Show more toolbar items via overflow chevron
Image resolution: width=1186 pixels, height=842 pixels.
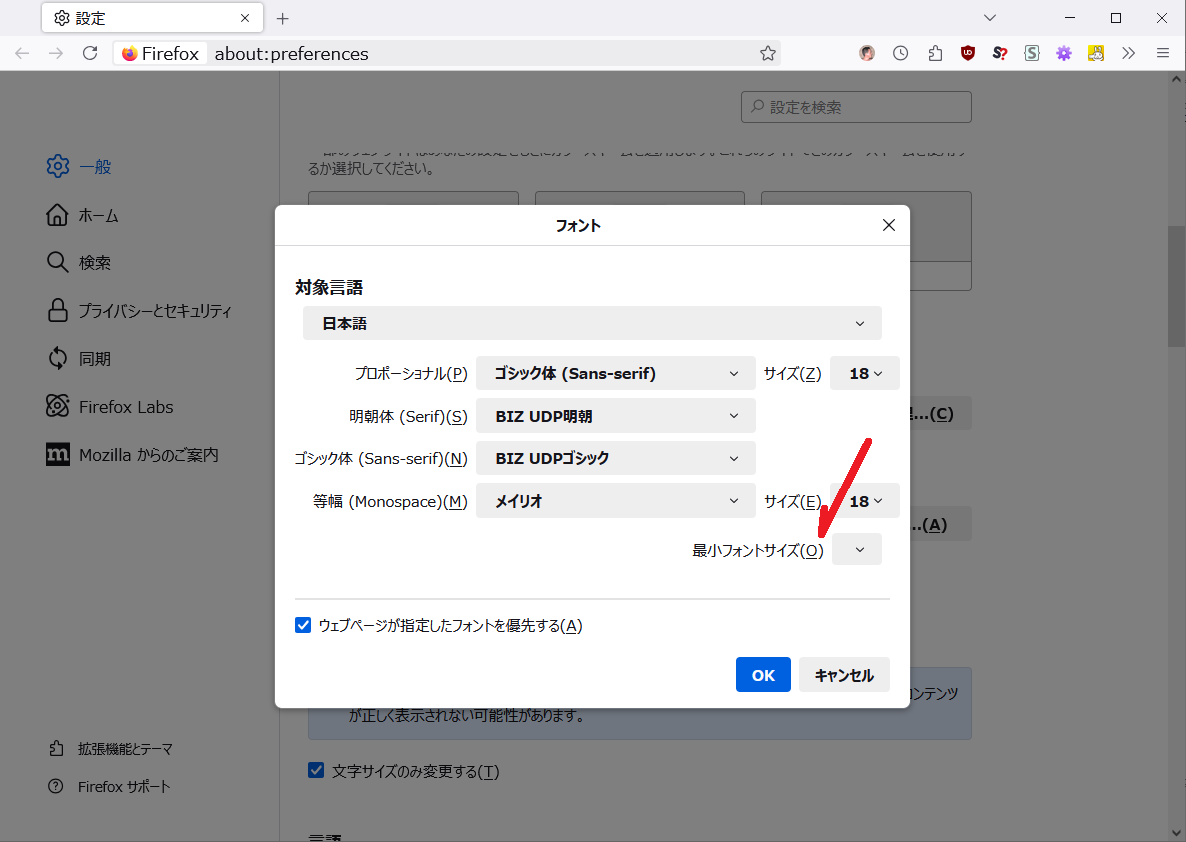(1129, 54)
